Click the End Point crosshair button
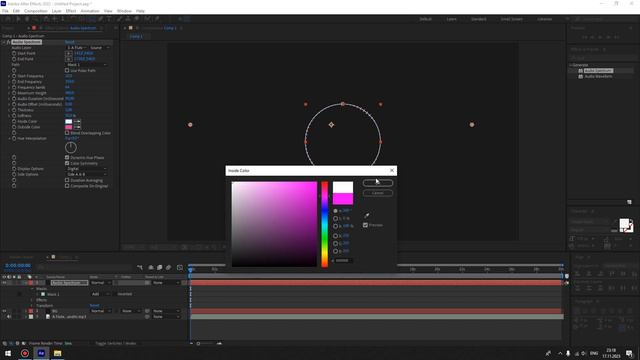 coord(69,59)
